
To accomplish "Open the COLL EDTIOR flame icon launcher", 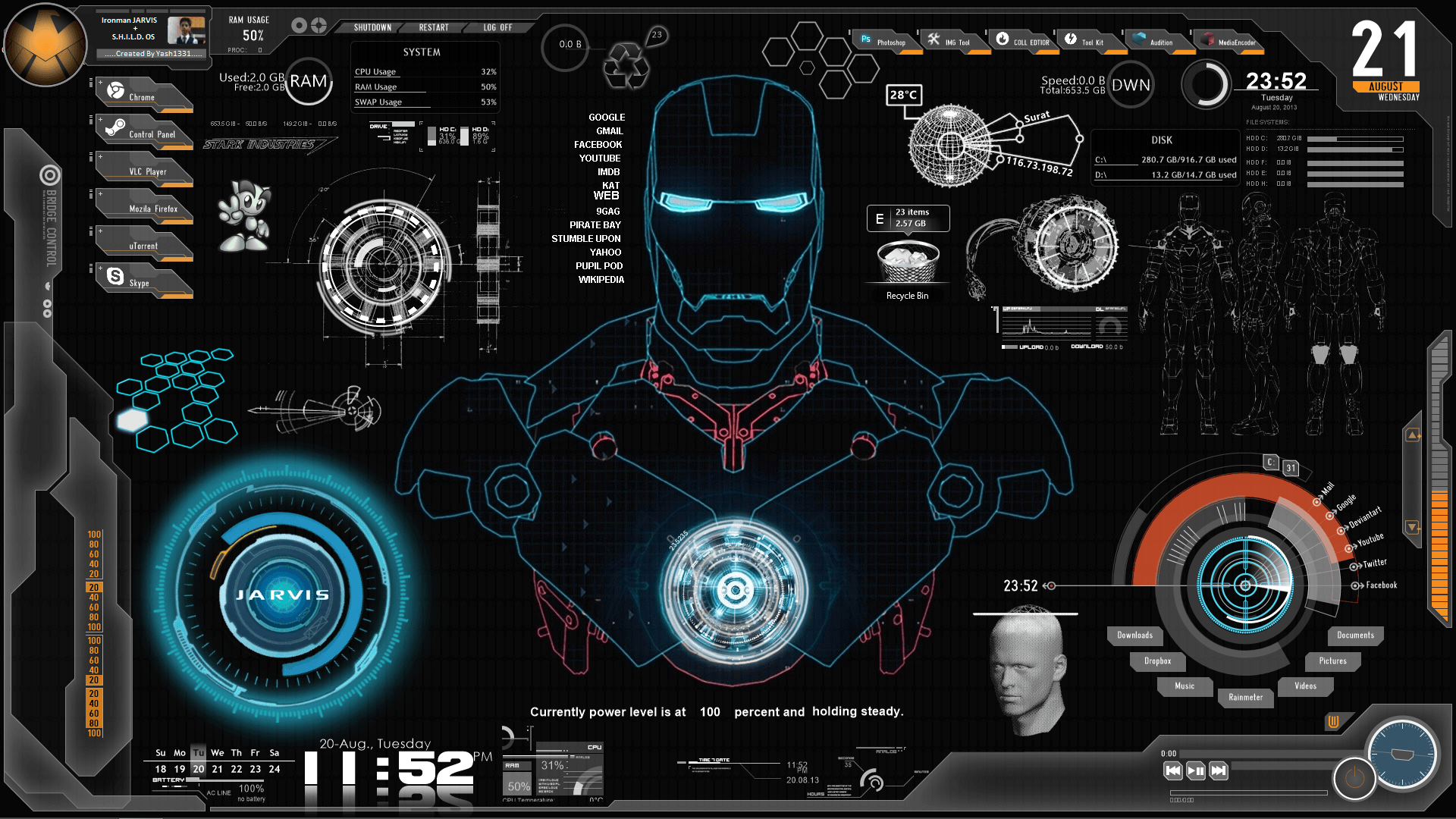I will (1022, 42).
